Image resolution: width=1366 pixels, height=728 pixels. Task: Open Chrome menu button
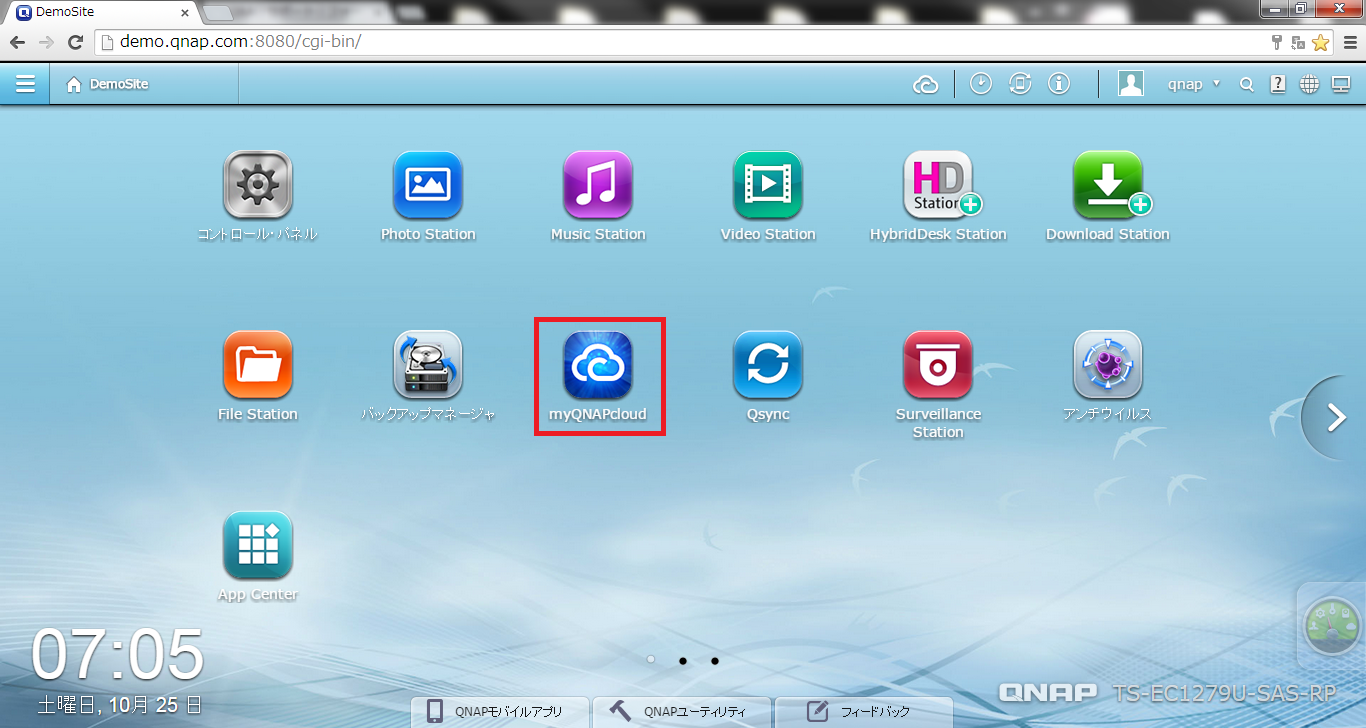point(1351,42)
